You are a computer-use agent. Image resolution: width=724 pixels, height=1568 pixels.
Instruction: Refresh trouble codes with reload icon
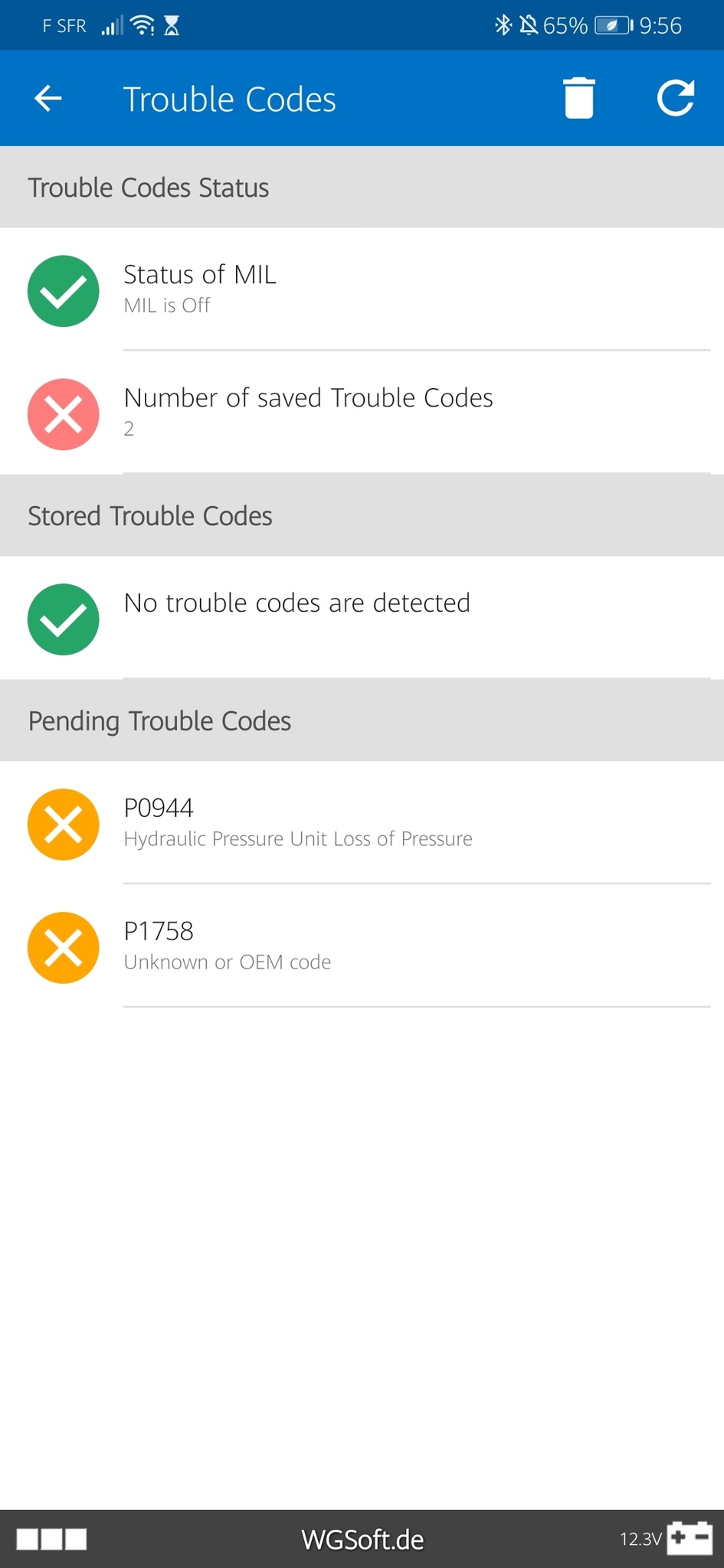click(x=676, y=98)
